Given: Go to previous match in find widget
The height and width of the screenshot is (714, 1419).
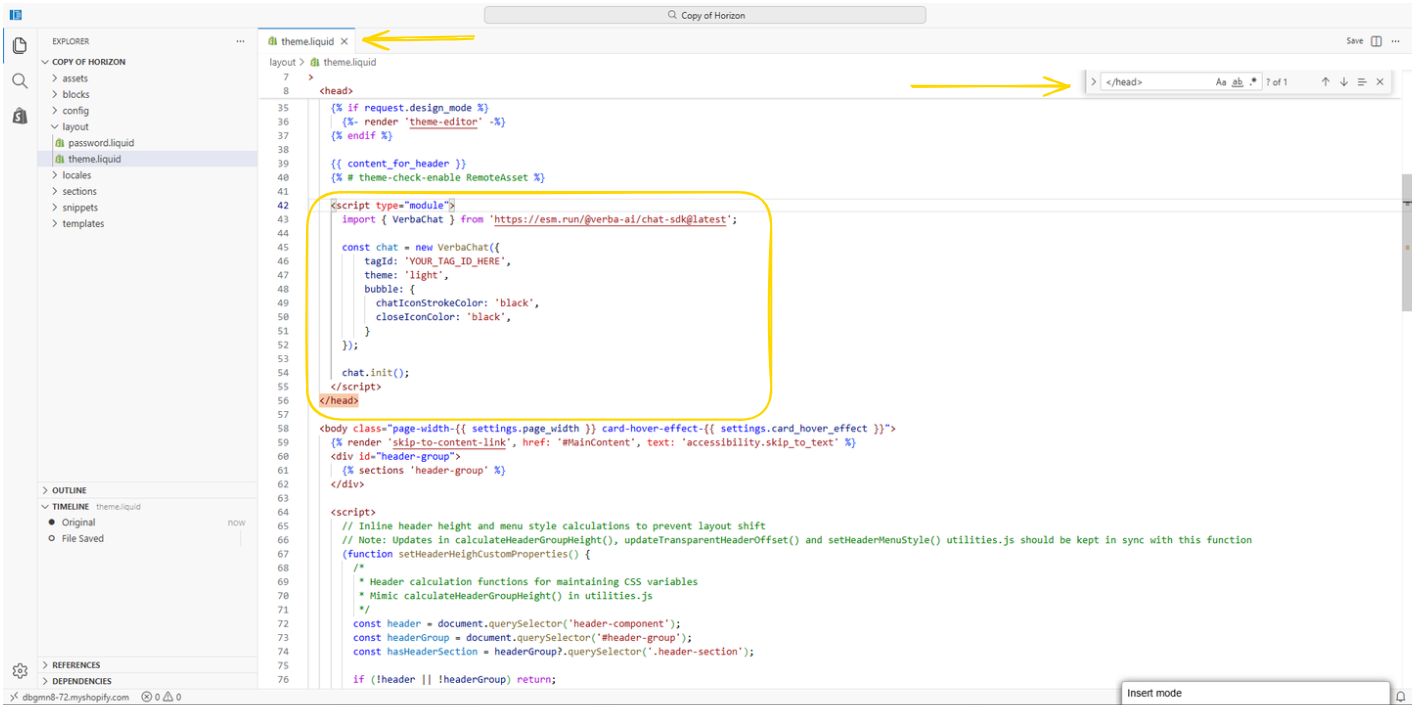Looking at the screenshot, I should [1325, 82].
